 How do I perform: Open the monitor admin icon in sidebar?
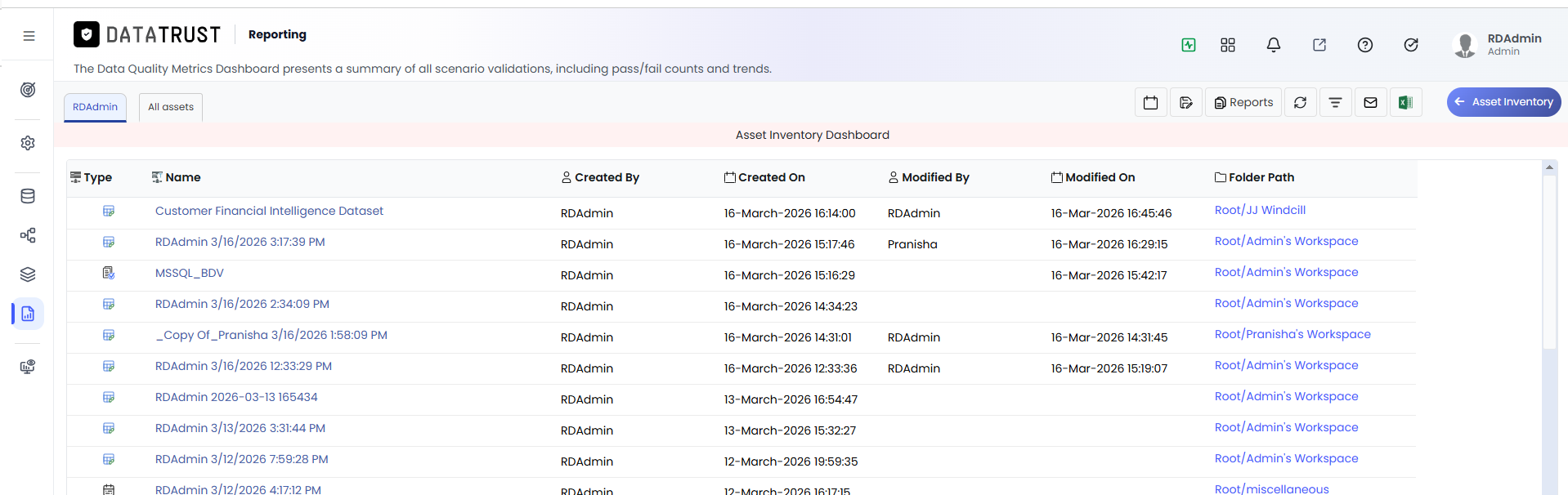[28, 367]
